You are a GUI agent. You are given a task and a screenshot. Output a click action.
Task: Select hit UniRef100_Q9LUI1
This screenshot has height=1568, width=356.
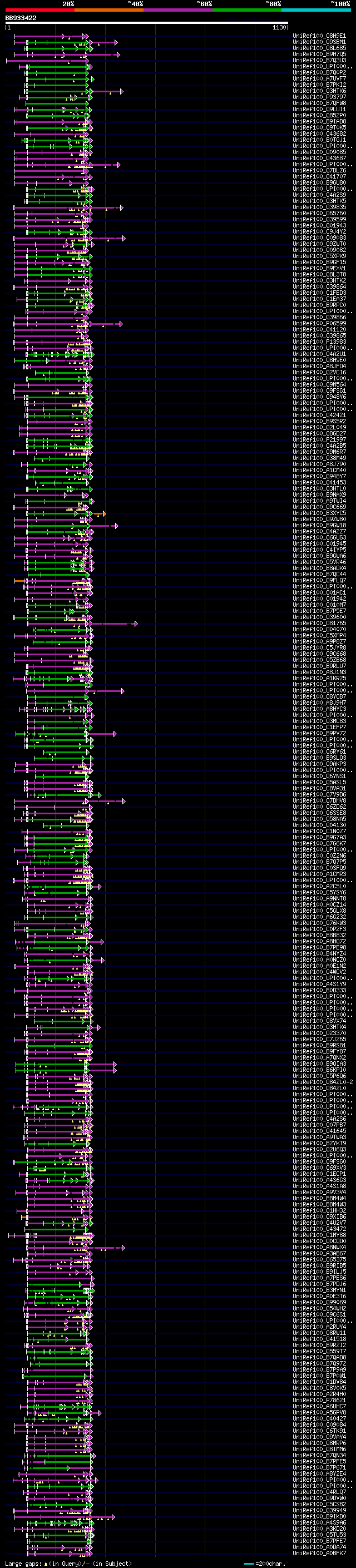pyautogui.click(x=319, y=110)
